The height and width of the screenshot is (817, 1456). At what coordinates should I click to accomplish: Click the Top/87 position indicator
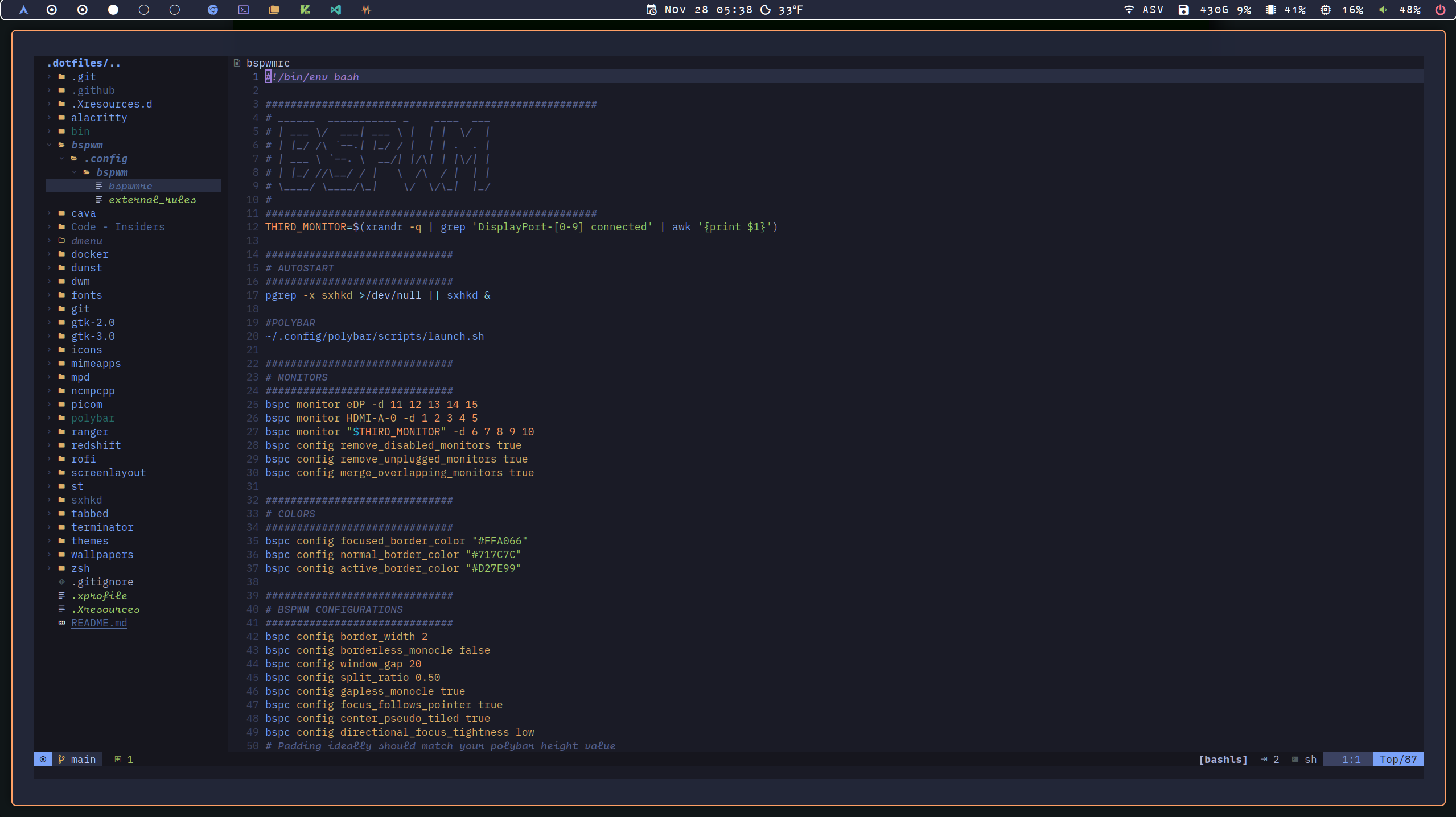pyautogui.click(x=1397, y=760)
